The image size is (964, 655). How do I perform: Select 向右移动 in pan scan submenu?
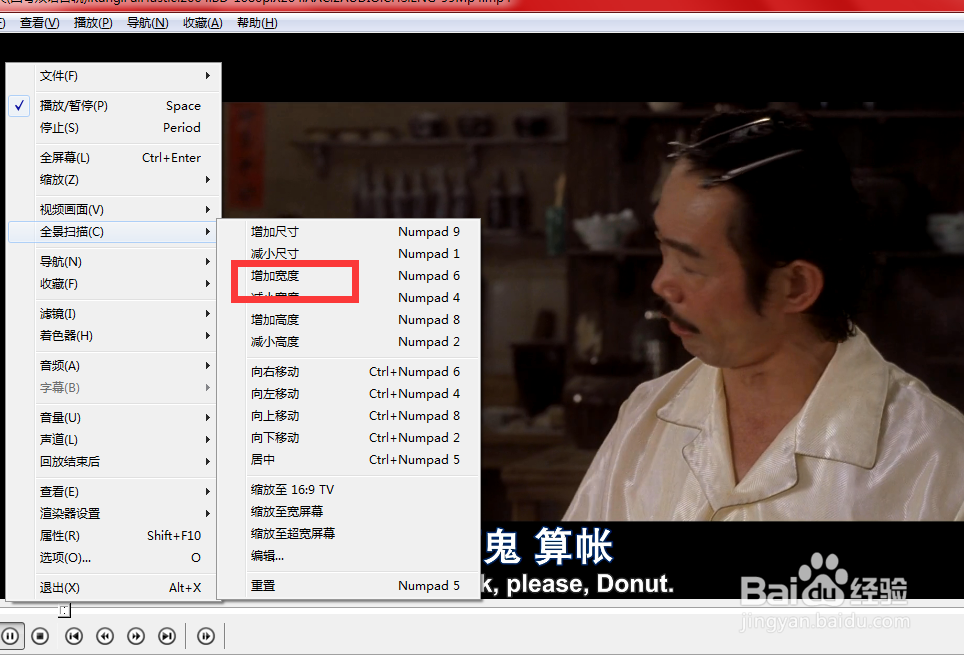pyautogui.click(x=349, y=372)
